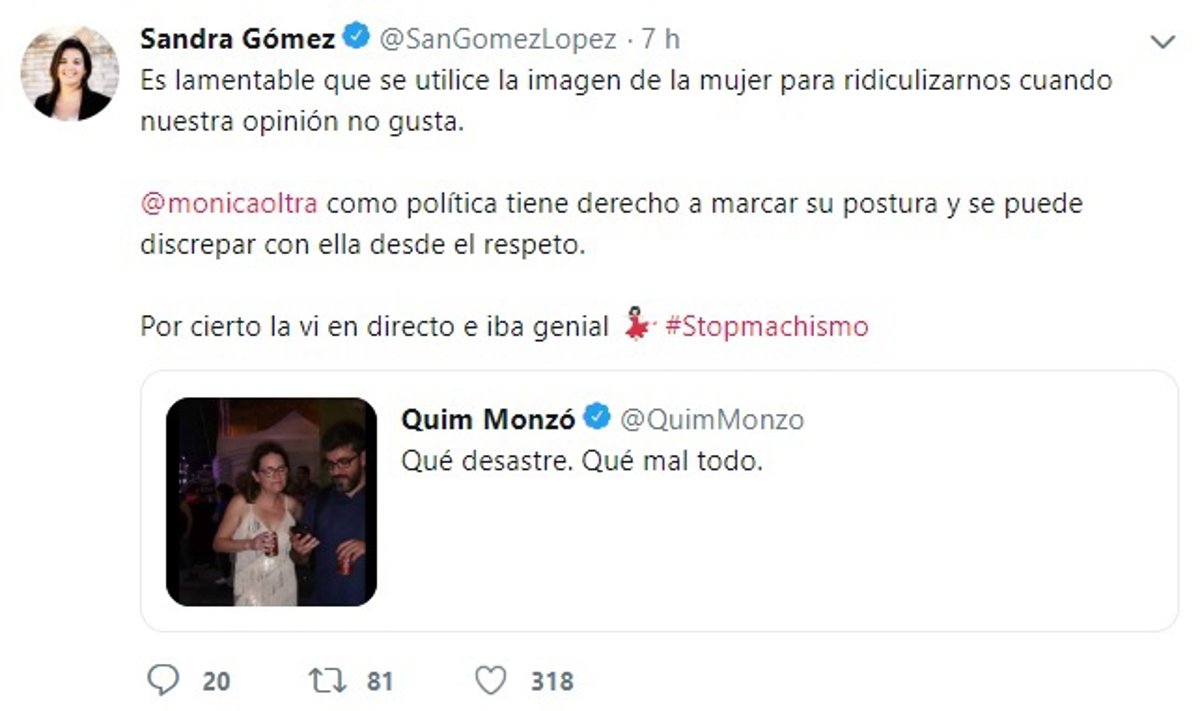Click the Sandra Gómez display name

237,39
